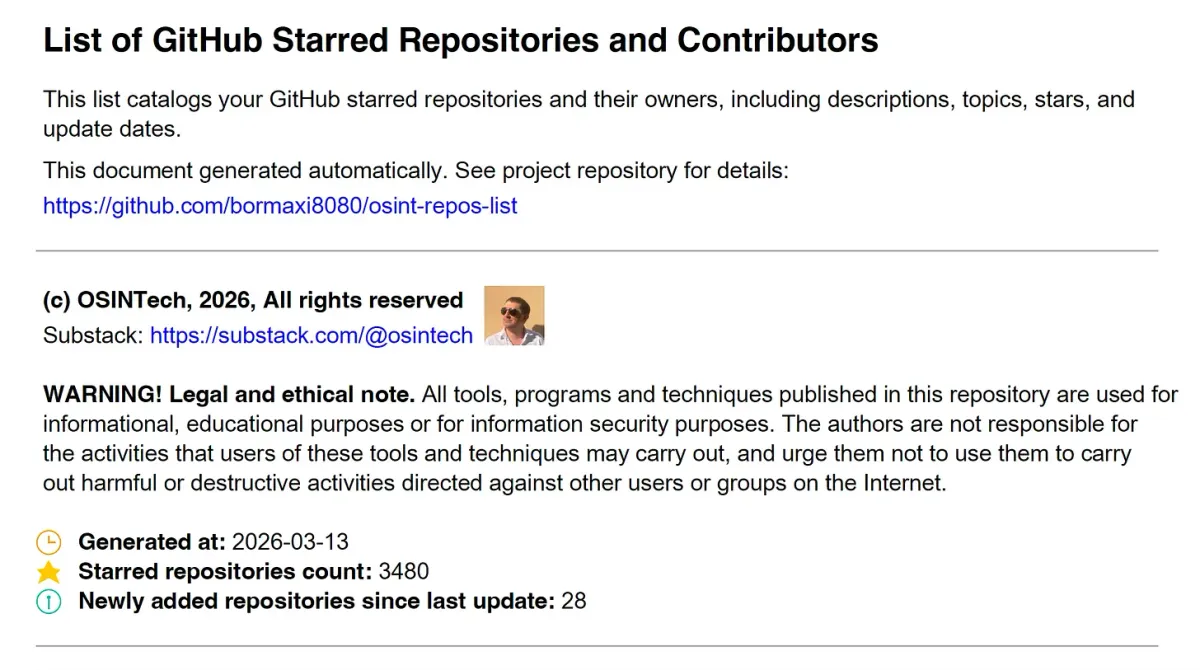This screenshot has width=1200, height=670.
Task: Open the Substack osintech profile link
Action: (x=311, y=336)
